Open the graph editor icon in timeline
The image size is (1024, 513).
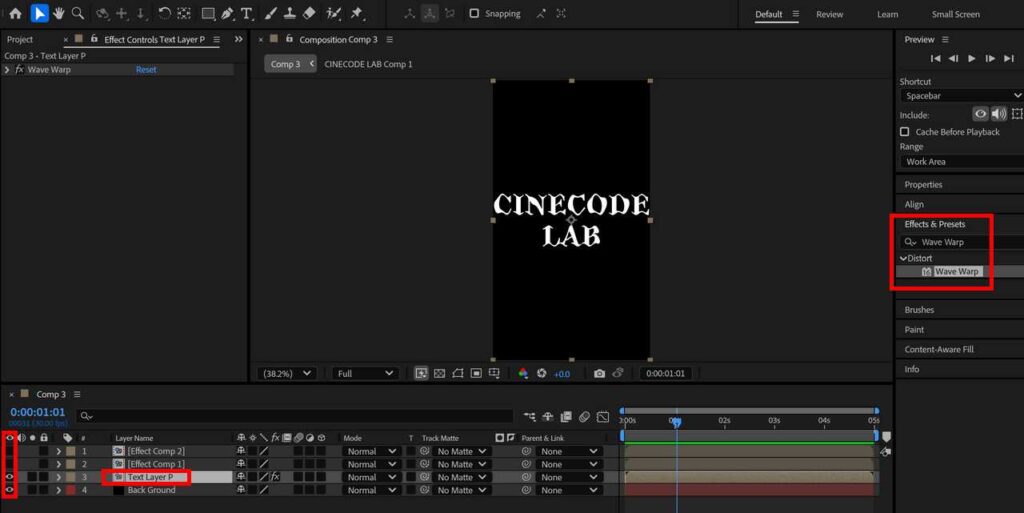pos(603,416)
